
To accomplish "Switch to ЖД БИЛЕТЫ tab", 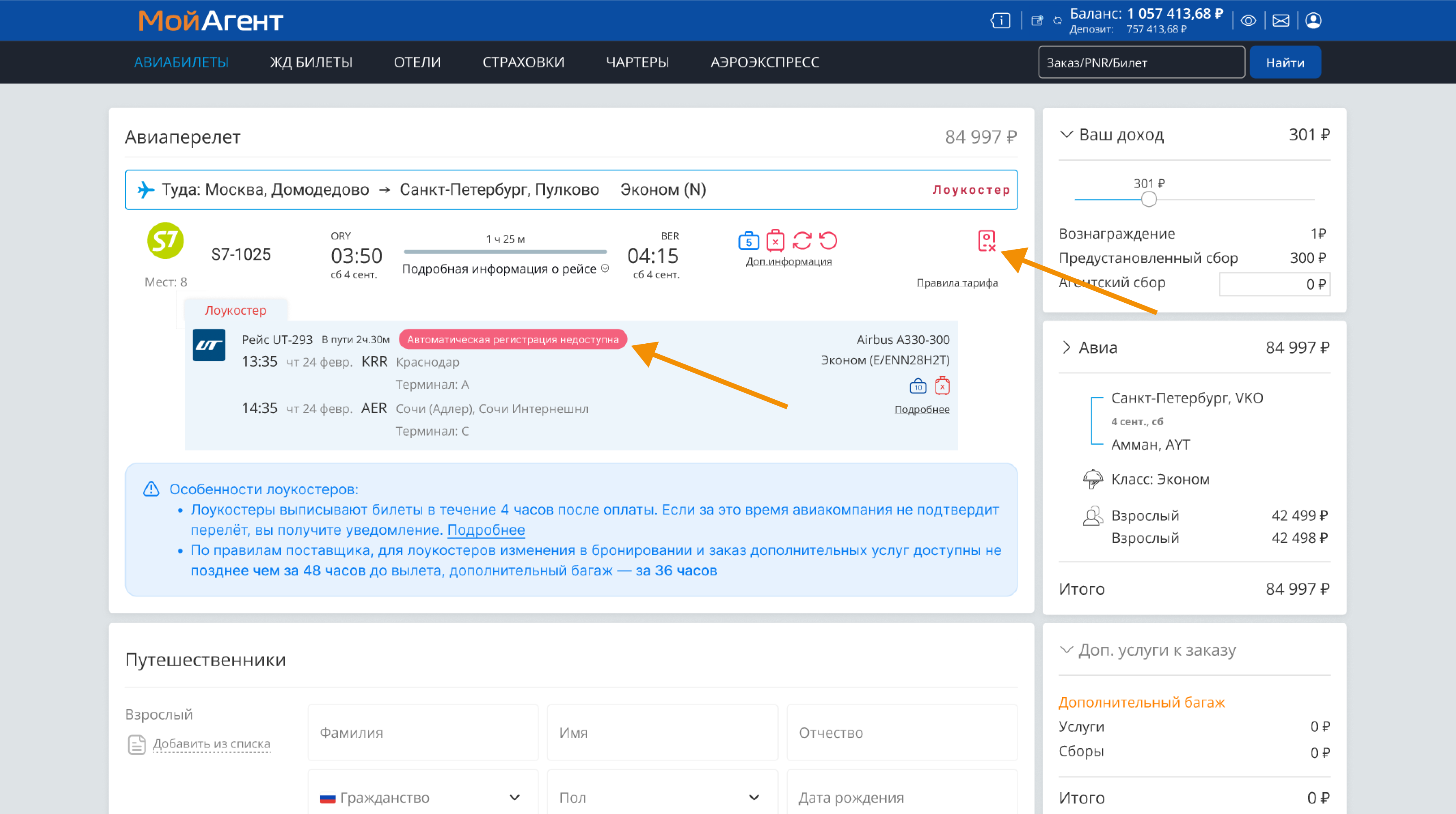I will [x=311, y=62].
